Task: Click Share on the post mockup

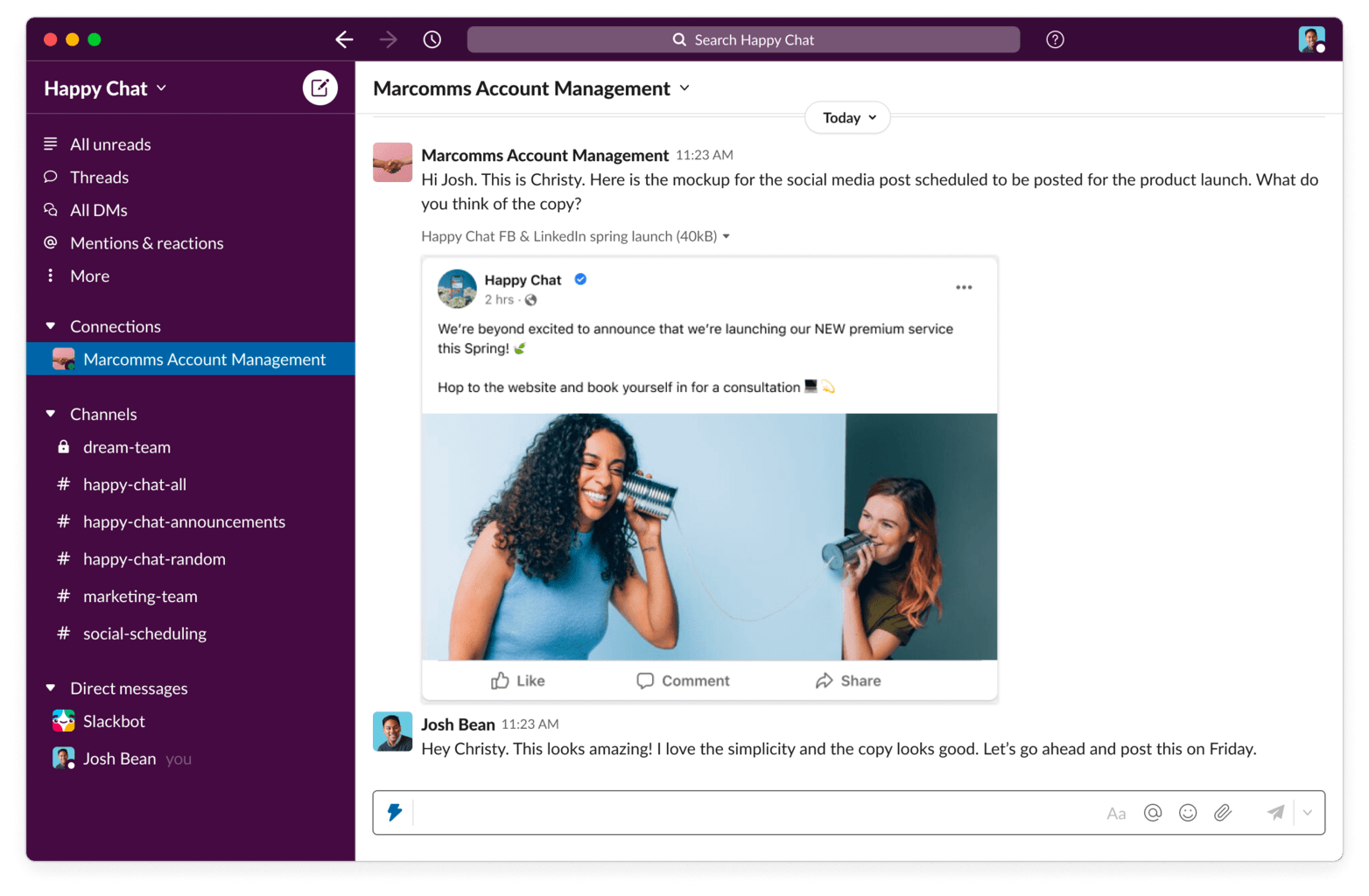Action: (x=848, y=681)
